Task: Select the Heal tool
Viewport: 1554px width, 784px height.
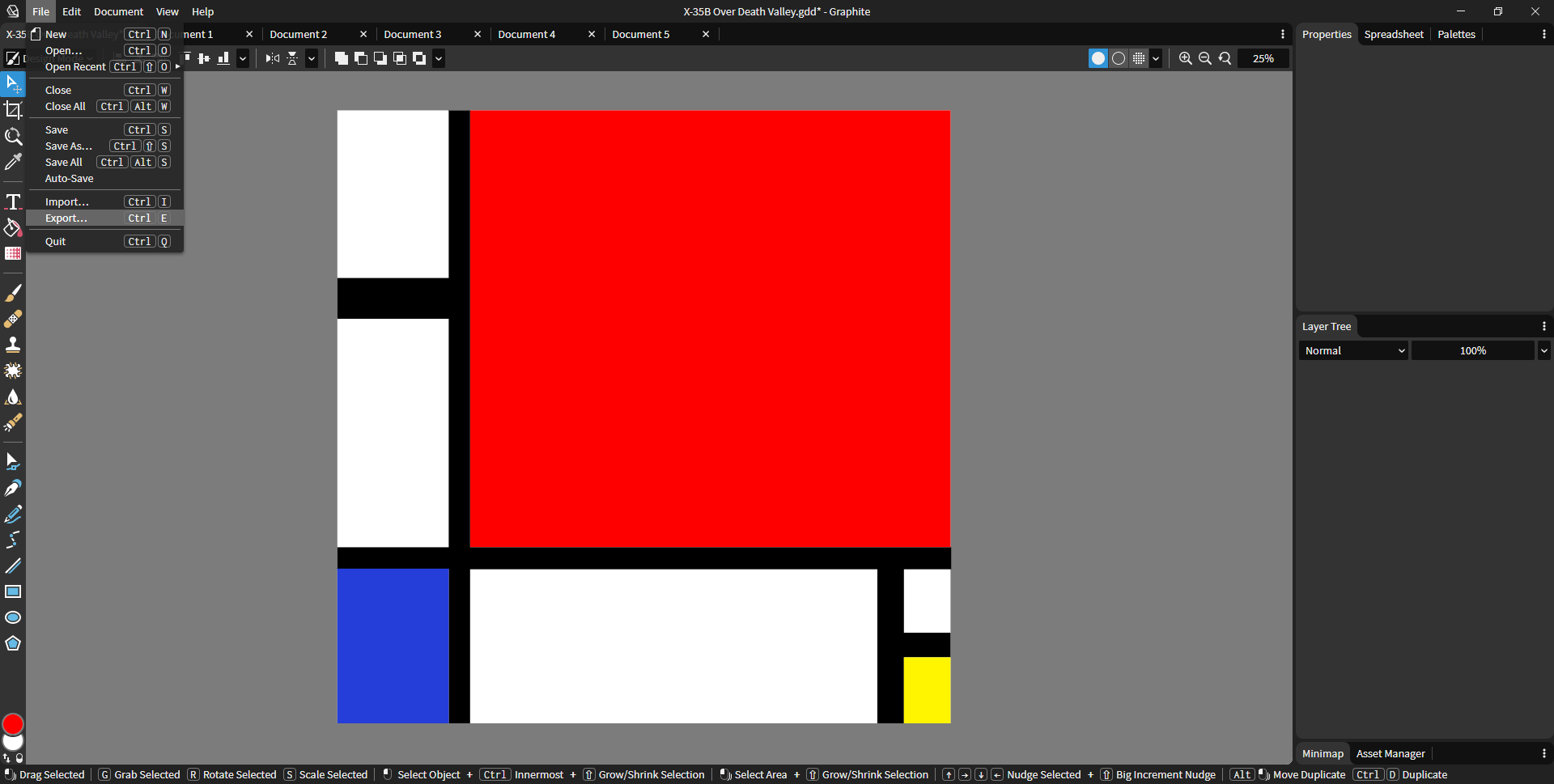Action: click(x=13, y=319)
